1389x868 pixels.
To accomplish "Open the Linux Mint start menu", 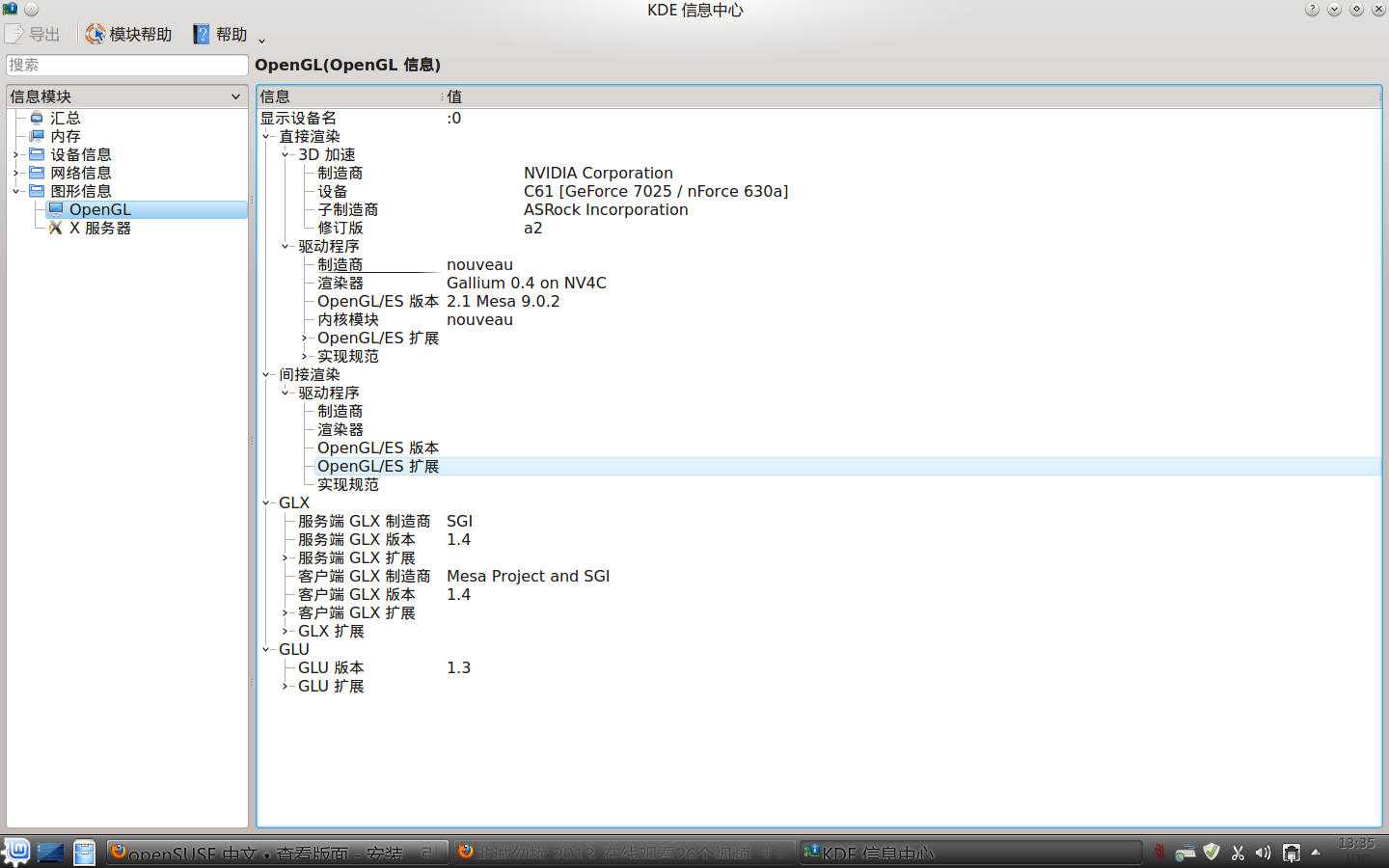I will (16, 852).
